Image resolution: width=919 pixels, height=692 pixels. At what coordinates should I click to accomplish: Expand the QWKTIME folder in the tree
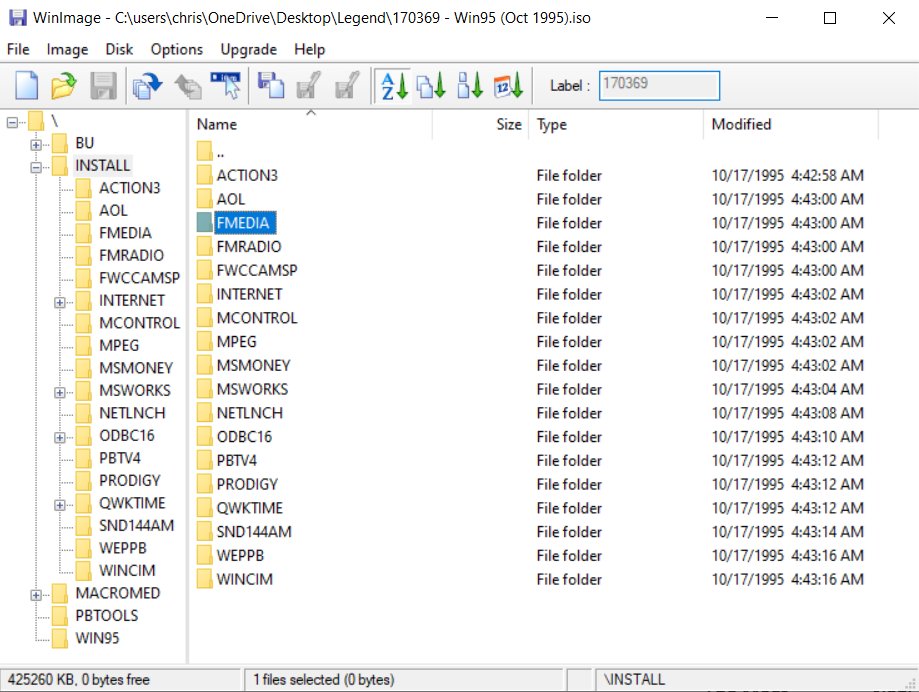coord(60,505)
